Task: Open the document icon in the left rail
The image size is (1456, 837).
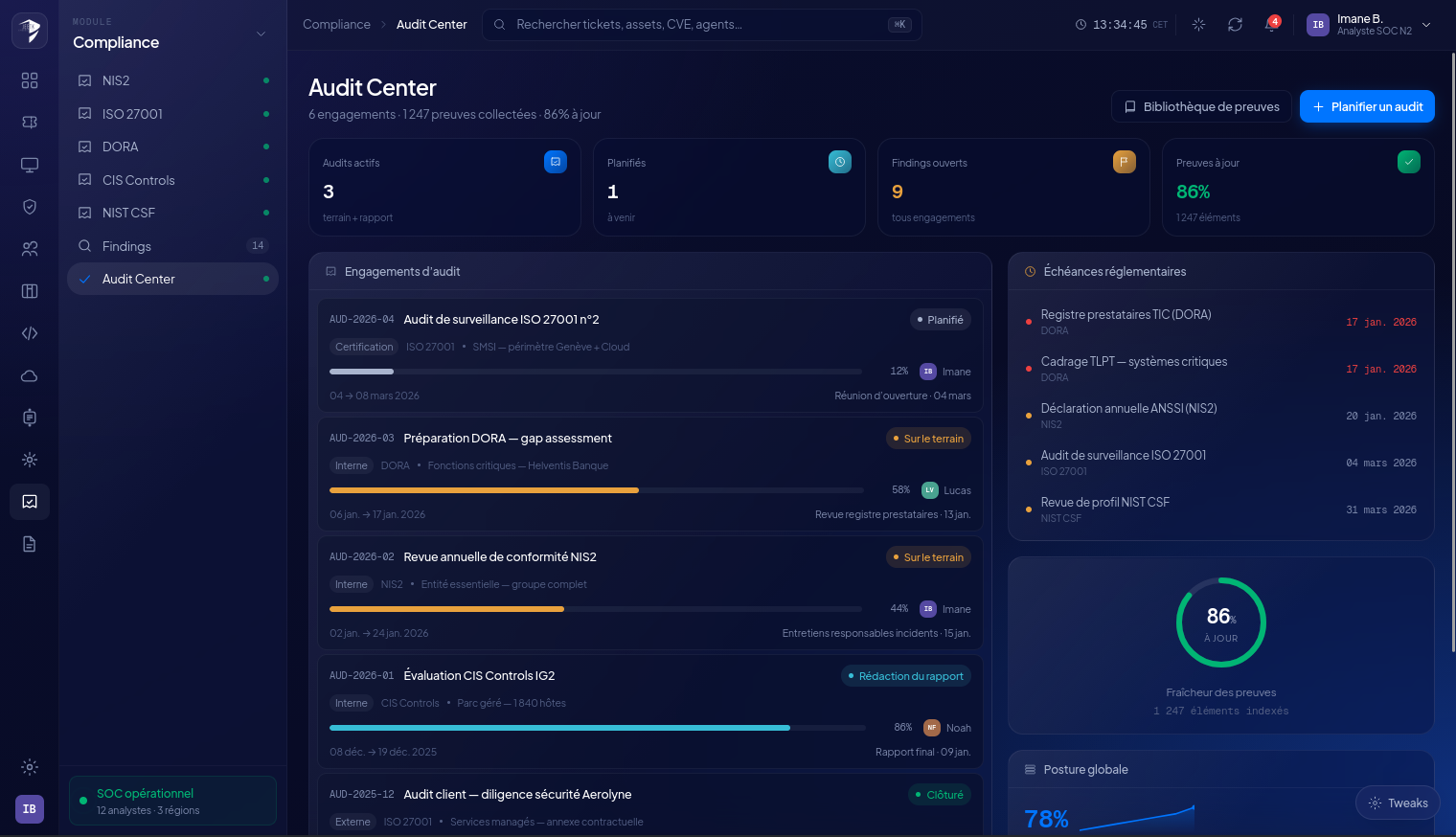Action: (x=30, y=544)
